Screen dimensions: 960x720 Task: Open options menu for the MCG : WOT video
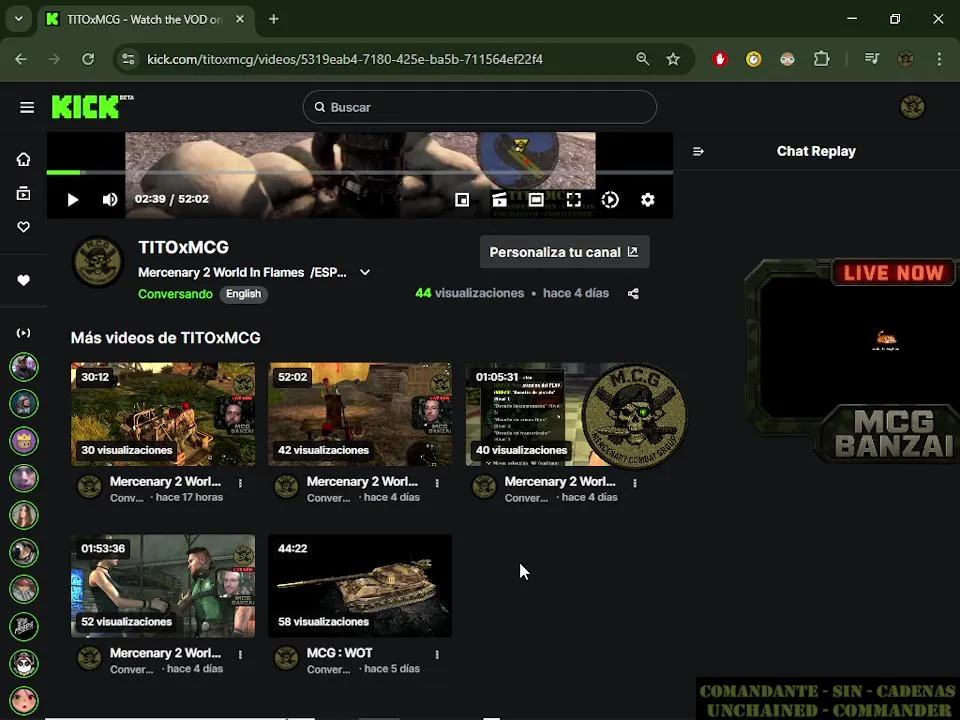(437, 654)
